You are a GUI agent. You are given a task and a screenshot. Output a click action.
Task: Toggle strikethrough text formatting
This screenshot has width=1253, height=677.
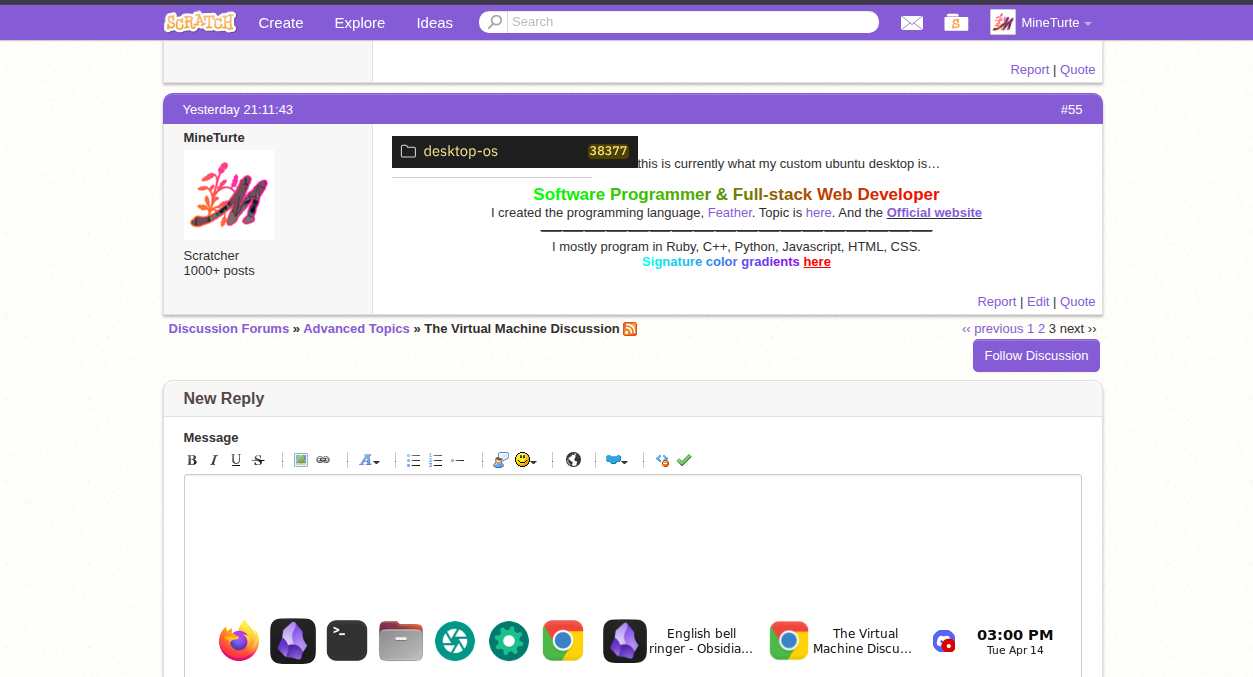[258, 460]
